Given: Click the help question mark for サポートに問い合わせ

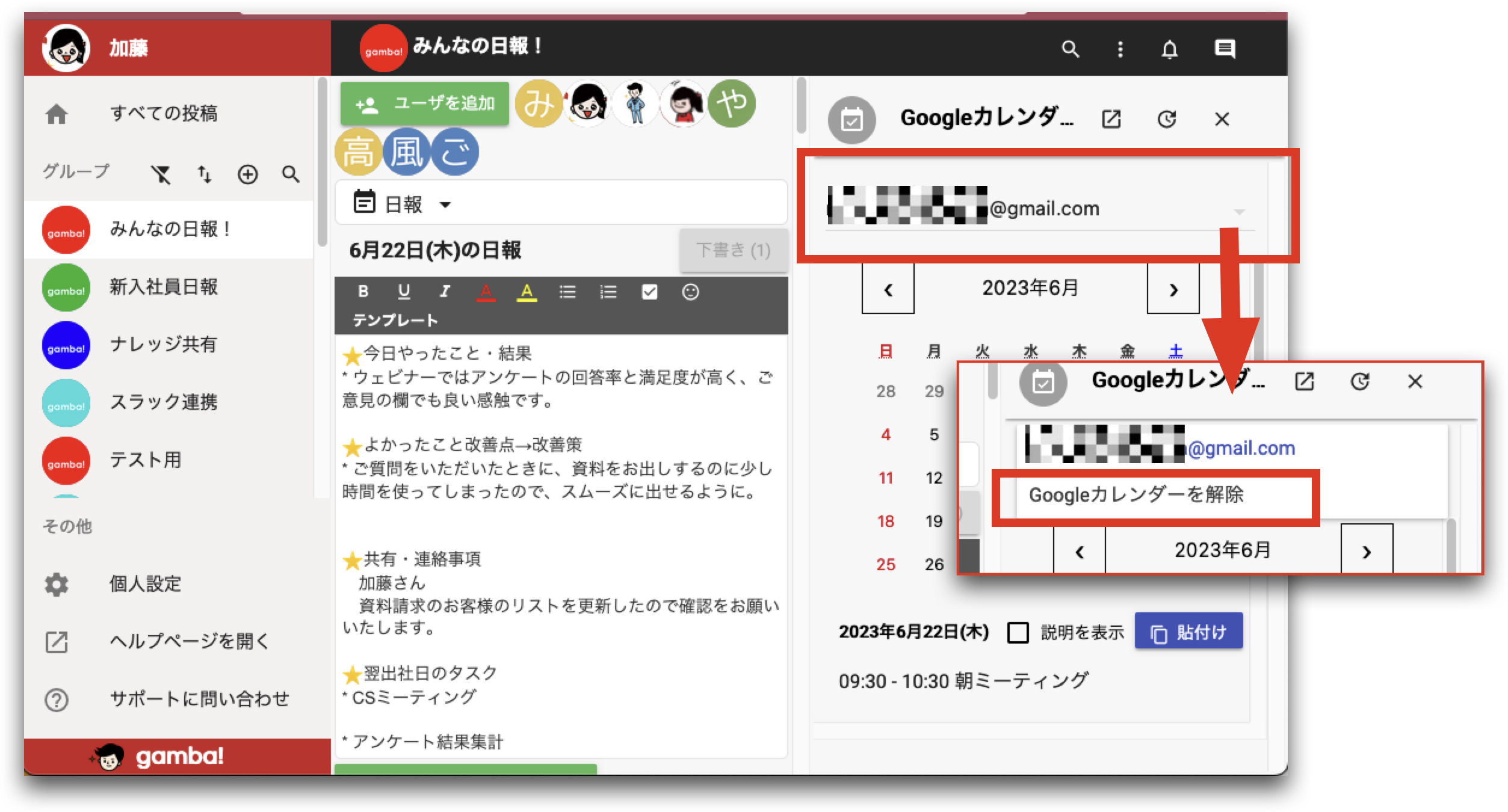Looking at the screenshot, I should 57,700.
